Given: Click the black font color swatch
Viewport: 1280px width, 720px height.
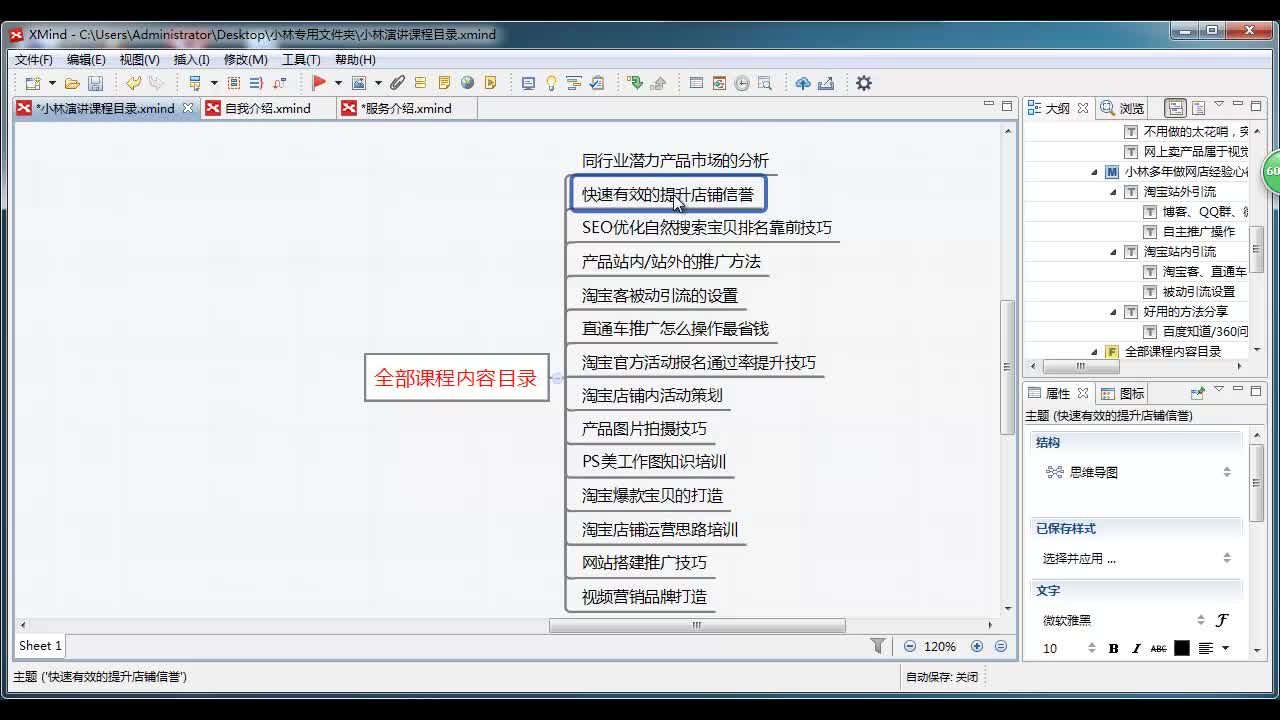Looking at the screenshot, I should tap(1182, 648).
